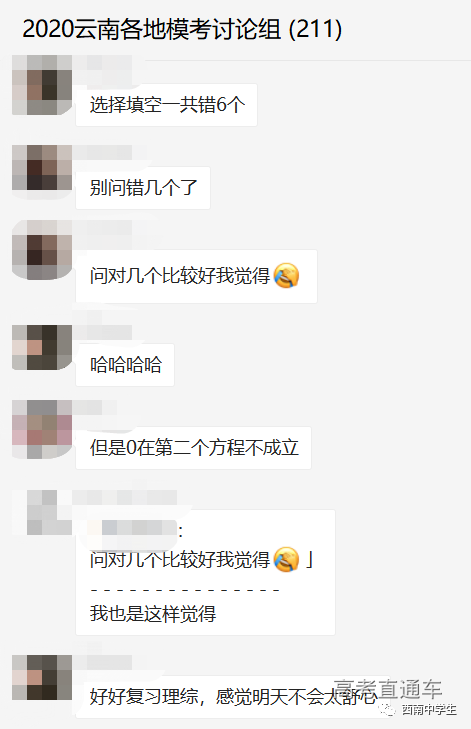Select the 哈哈哈哈 message bubble
Viewport: 471px width, 729px height.
125,364
